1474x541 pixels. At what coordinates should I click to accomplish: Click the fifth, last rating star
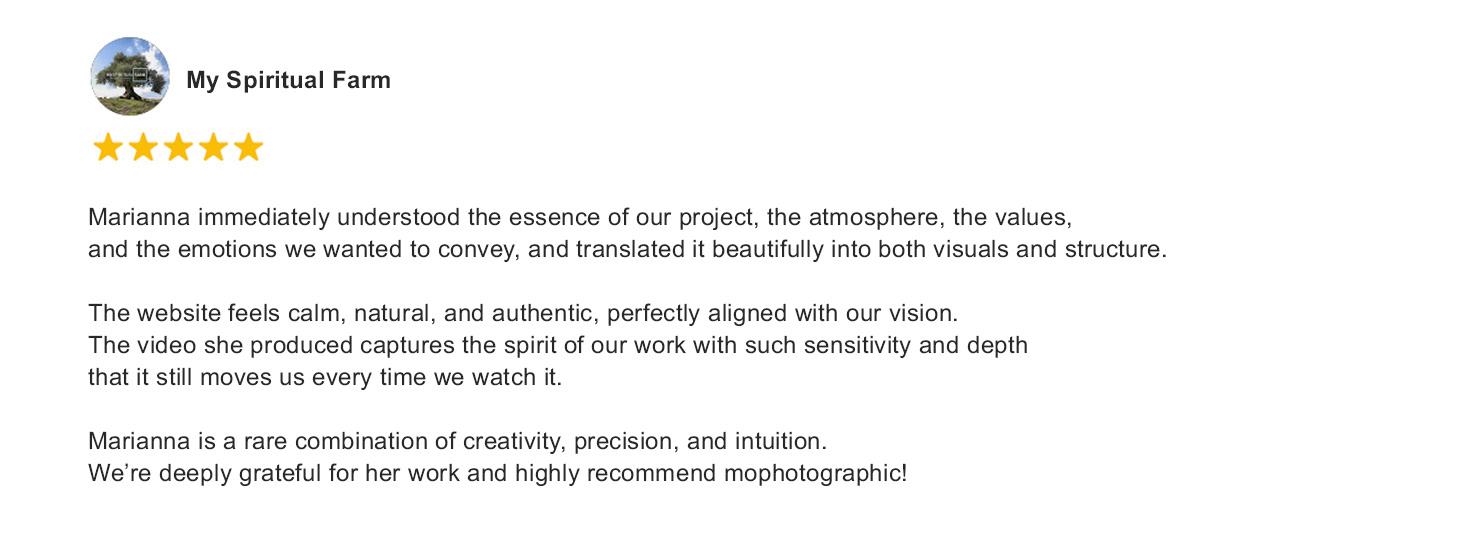[248, 148]
